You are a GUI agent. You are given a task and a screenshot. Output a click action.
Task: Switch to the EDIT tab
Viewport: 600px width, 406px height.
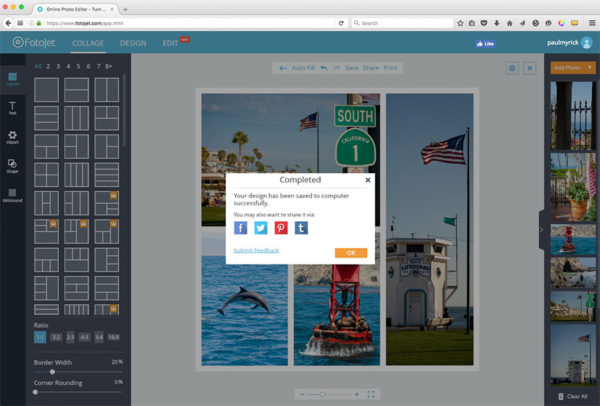(170, 43)
